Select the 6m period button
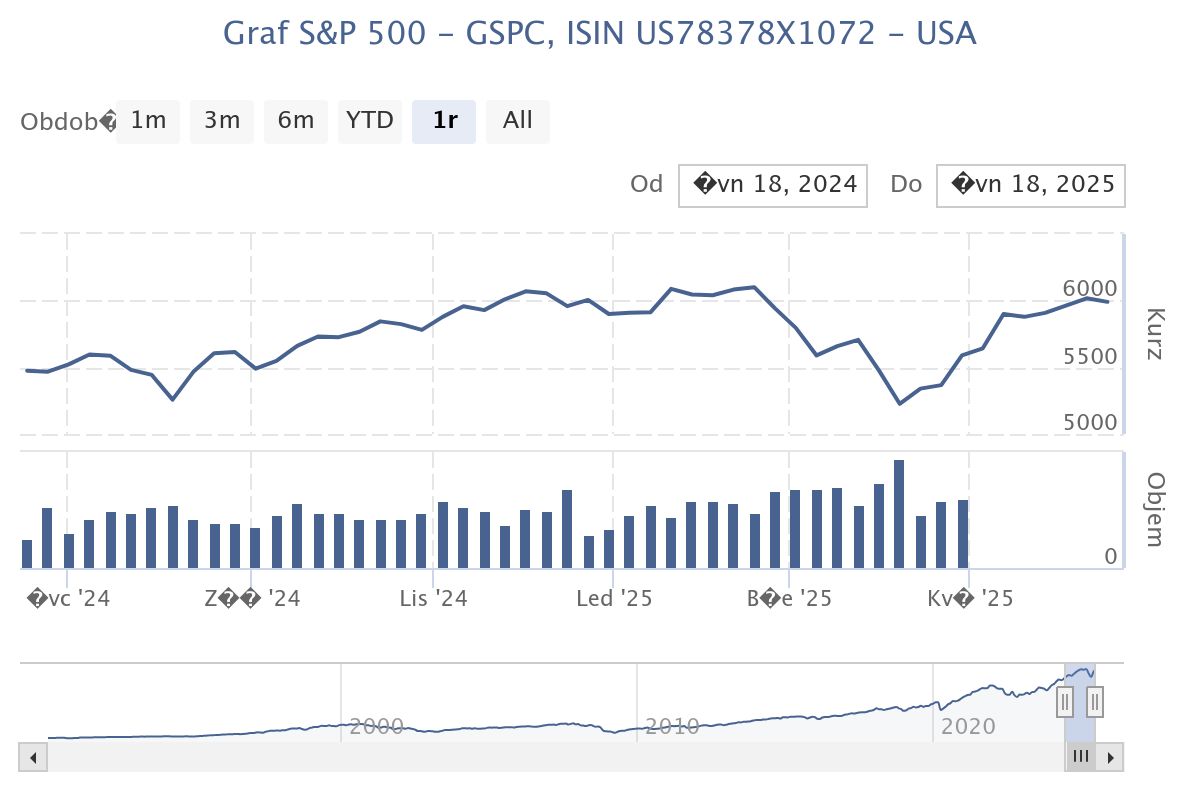The width and height of the screenshot is (1200, 800). click(296, 120)
